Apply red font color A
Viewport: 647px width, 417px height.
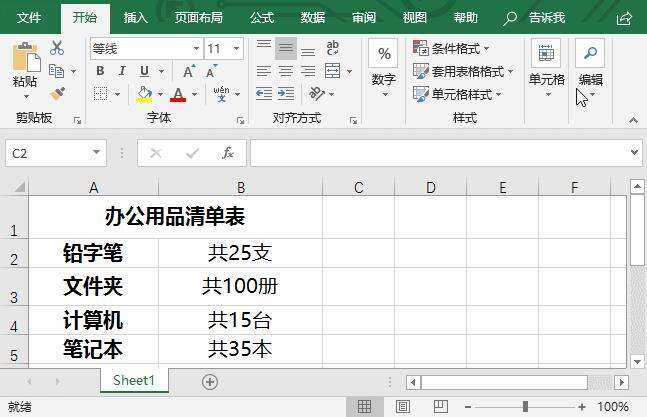pyautogui.click(x=178, y=94)
